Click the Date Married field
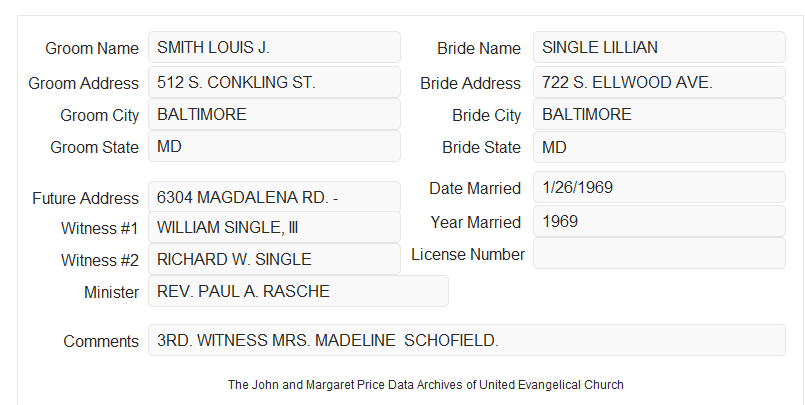805x405 pixels. (659, 187)
